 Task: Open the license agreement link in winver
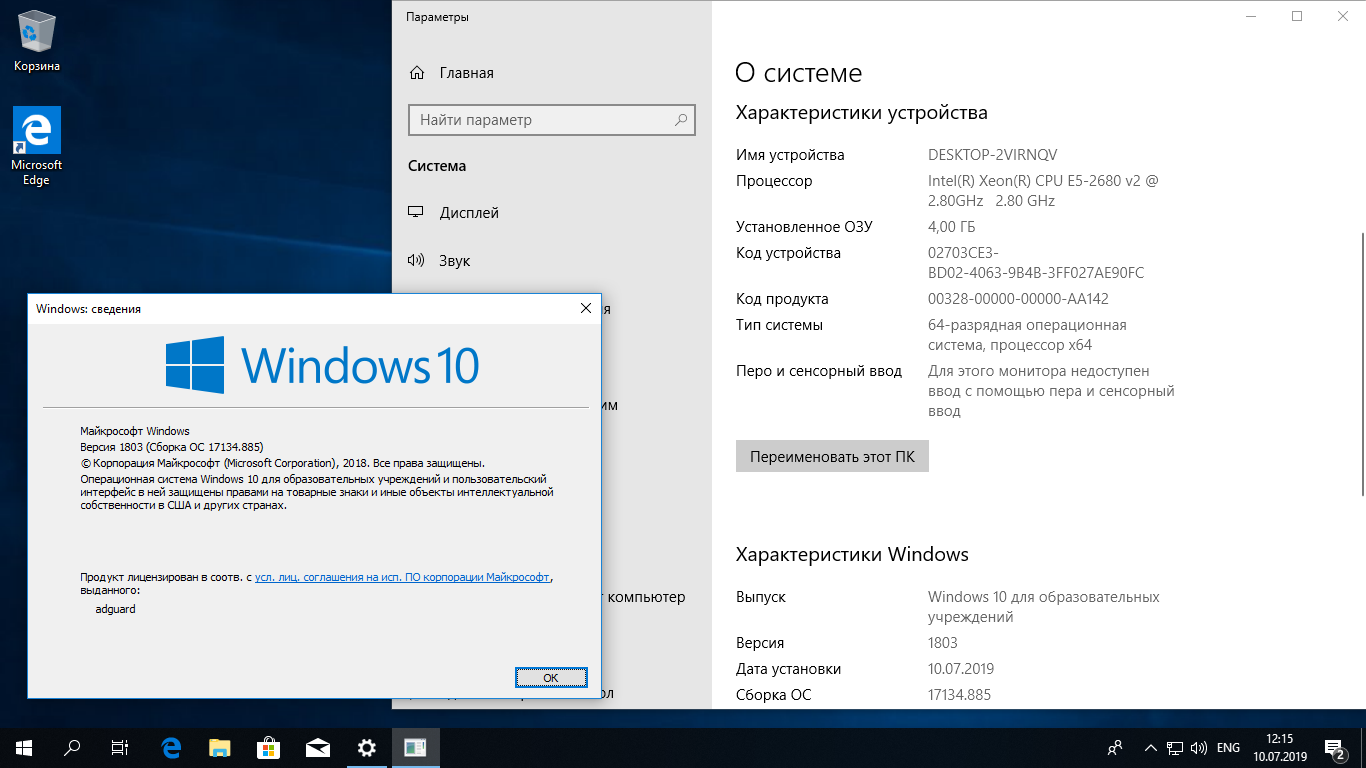(x=402, y=577)
